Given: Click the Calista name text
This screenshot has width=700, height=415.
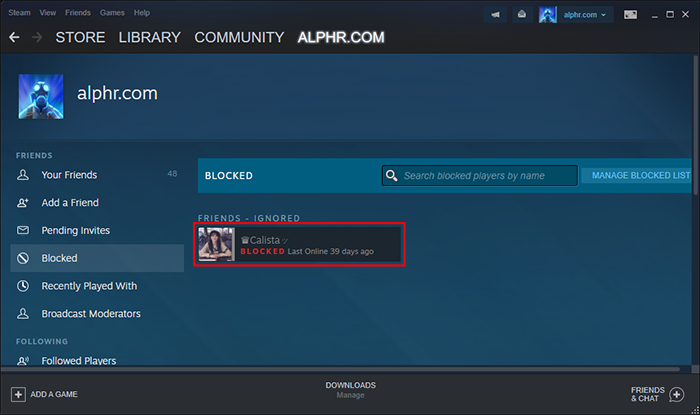Looking at the screenshot, I should pos(265,240).
